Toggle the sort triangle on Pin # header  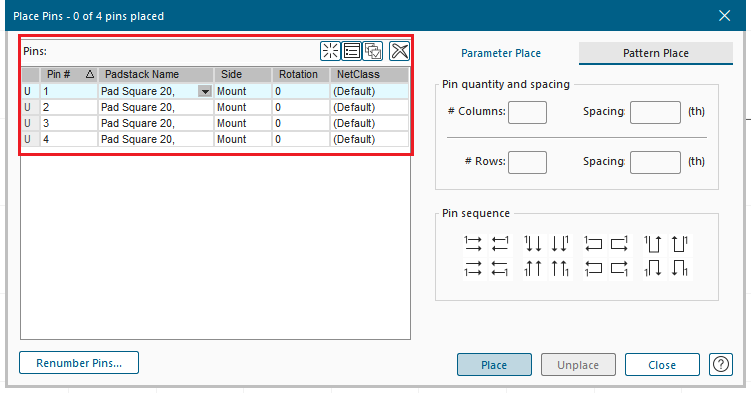pyautogui.click(x=90, y=74)
